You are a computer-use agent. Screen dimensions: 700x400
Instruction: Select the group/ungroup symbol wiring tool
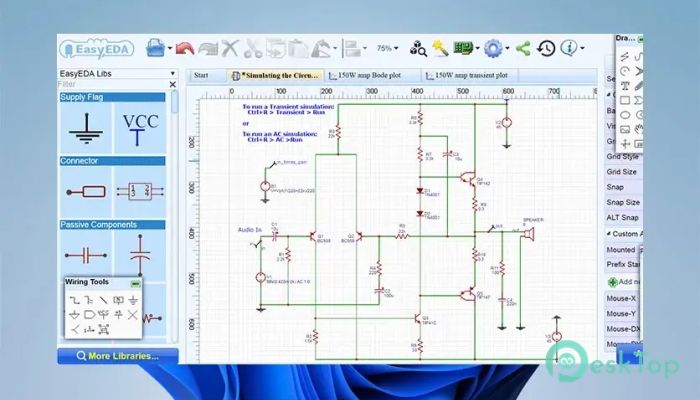[x=104, y=329]
